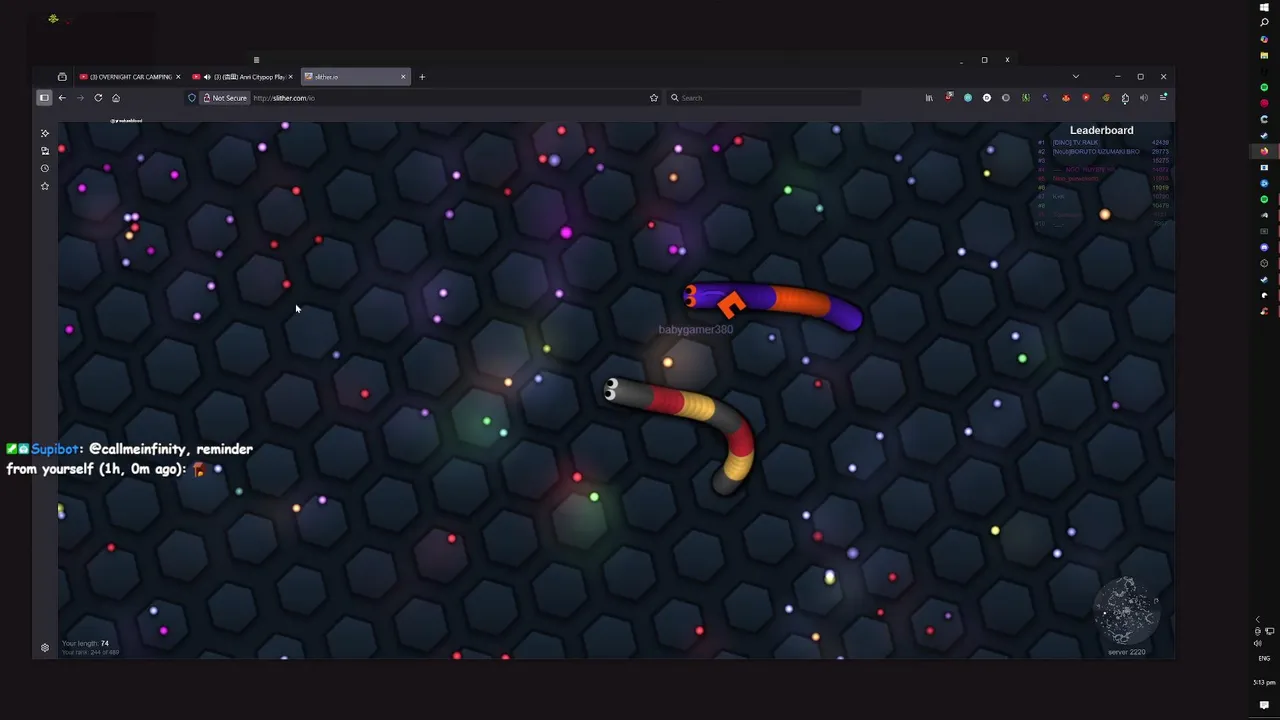The height and width of the screenshot is (720, 1280).
Task: Go back in browser history
Action: point(62,98)
